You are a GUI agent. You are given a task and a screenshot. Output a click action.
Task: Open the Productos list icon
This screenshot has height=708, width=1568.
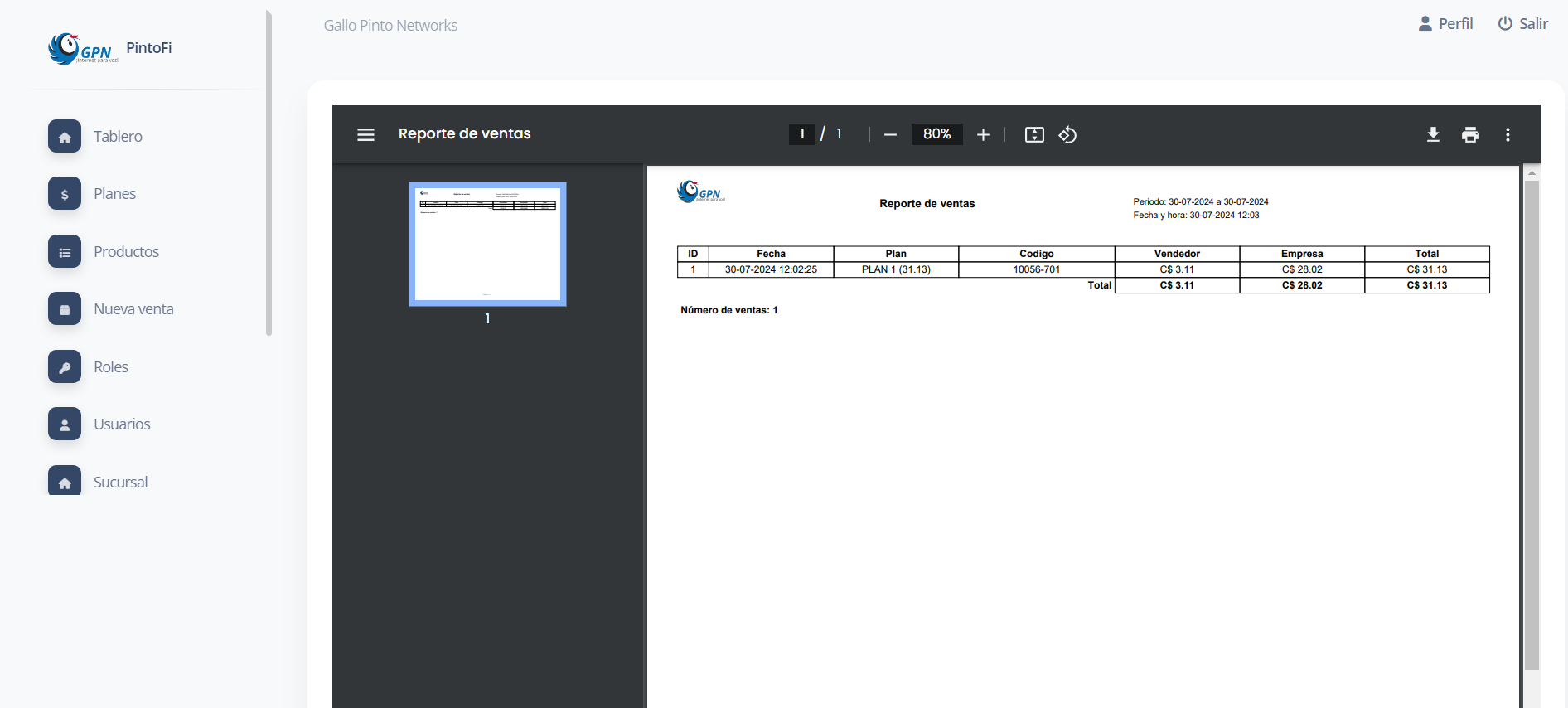click(65, 252)
